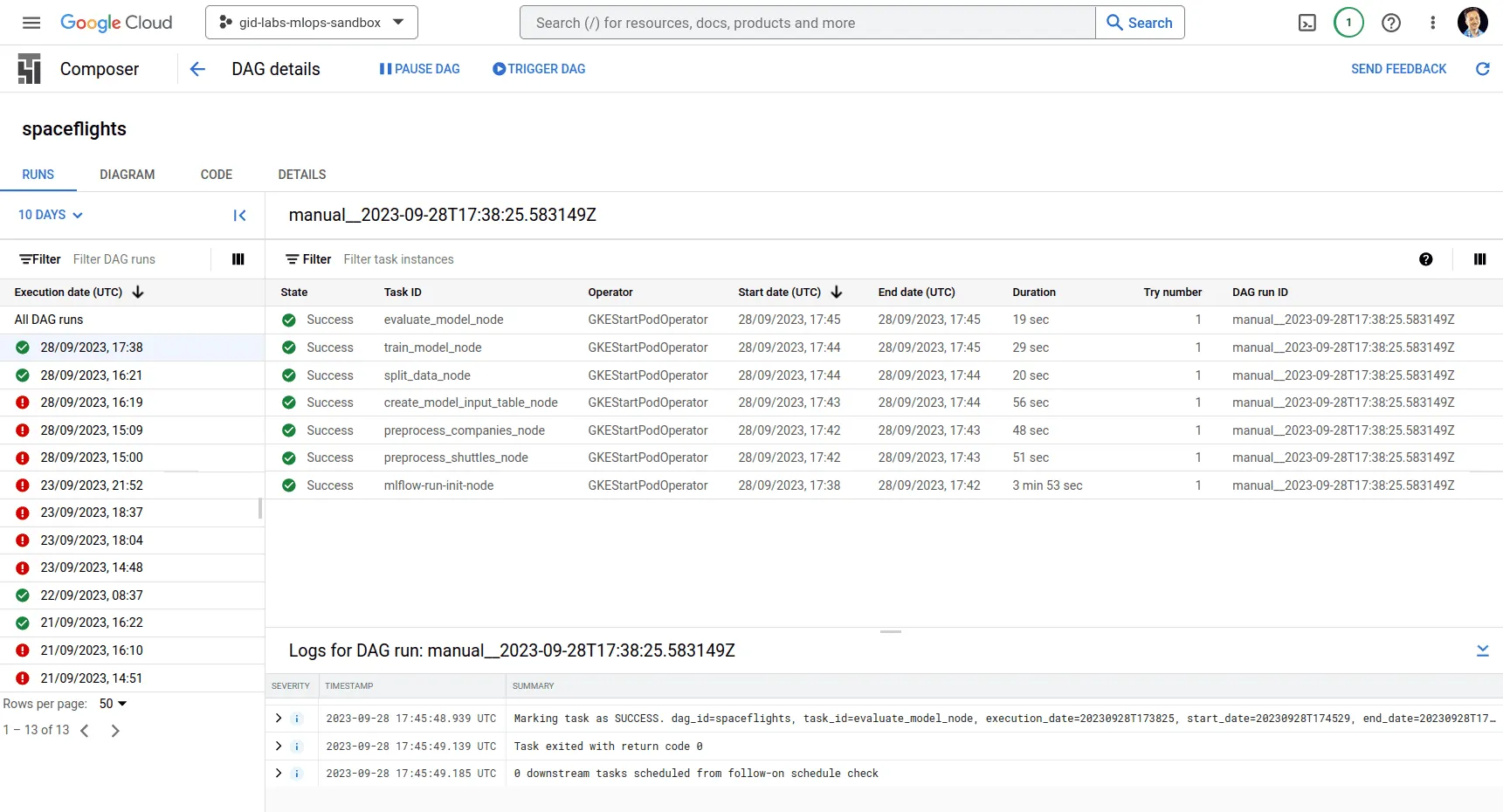Open the main navigation hamburger menu
This screenshot has width=1503, height=812.
pos(31,23)
